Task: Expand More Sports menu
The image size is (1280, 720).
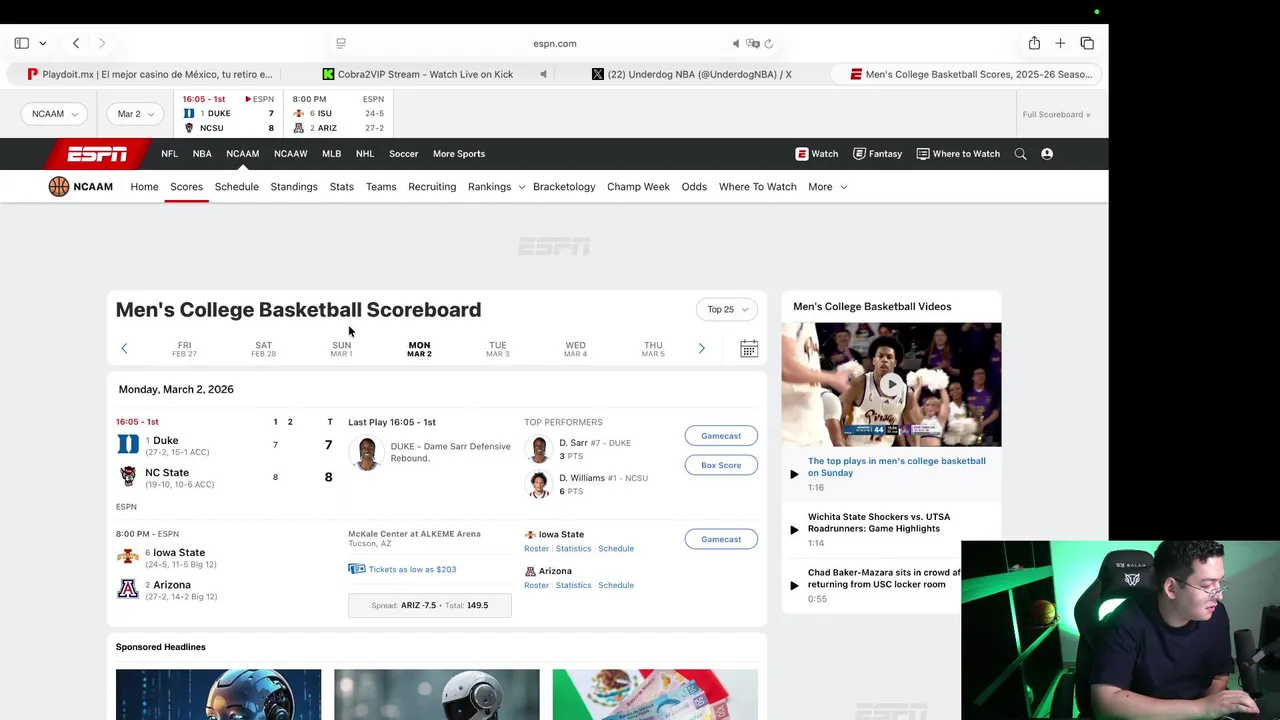Action: (459, 154)
